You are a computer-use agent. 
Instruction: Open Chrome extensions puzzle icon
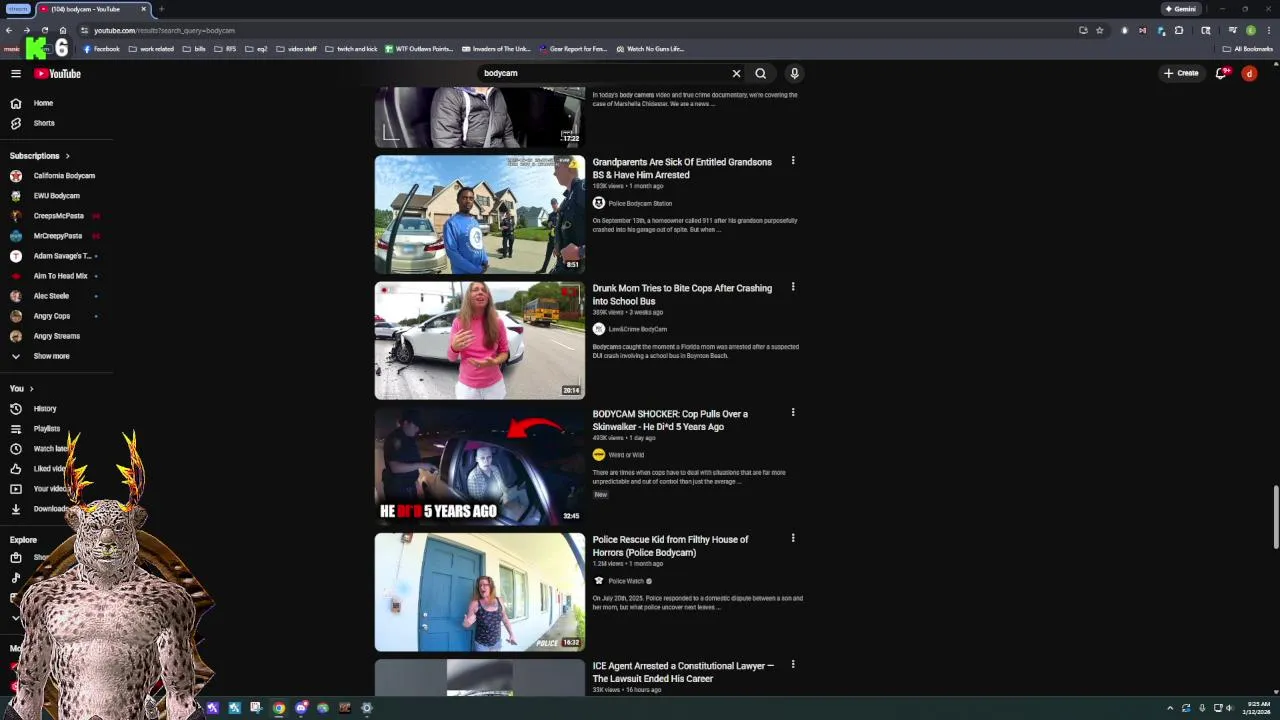click(1178, 30)
